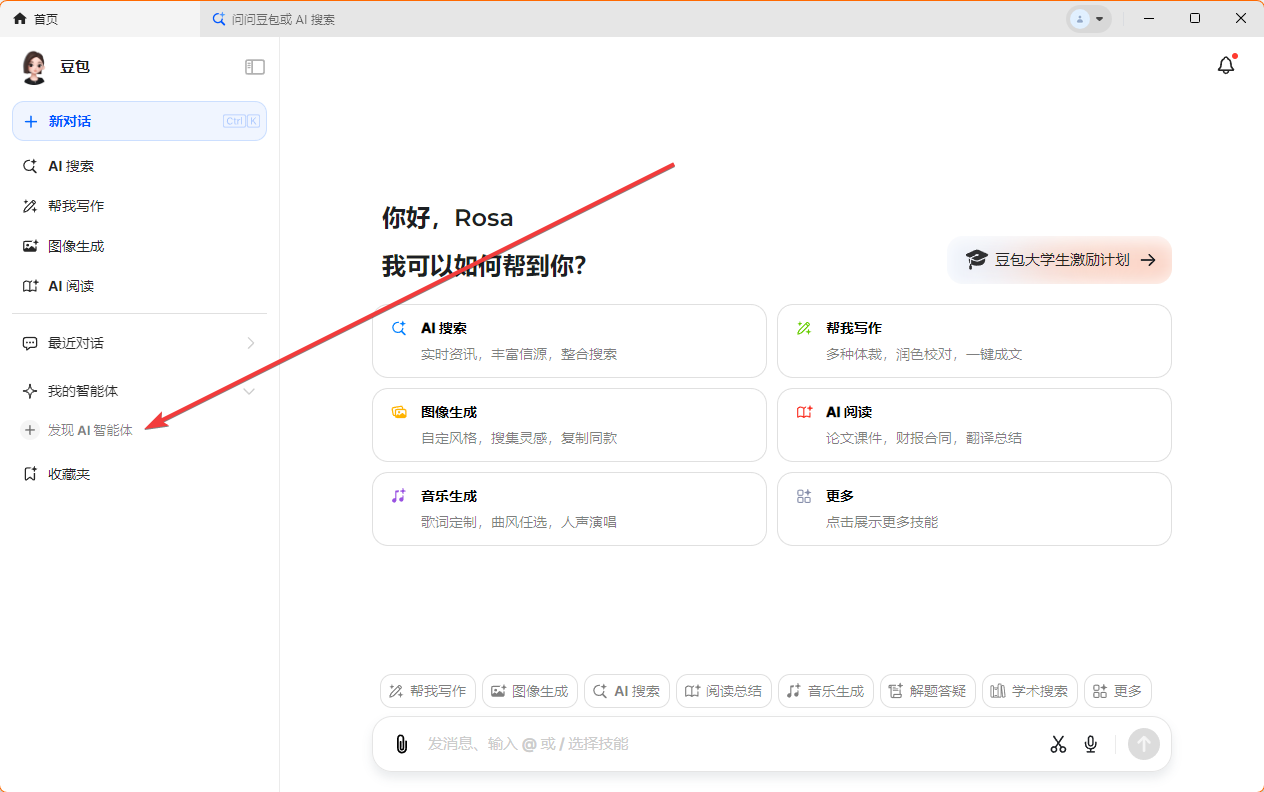Image resolution: width=1264 pixels, height=792 pixels.
Task: Click the send message arrow icon
Action: (1143, 744)
